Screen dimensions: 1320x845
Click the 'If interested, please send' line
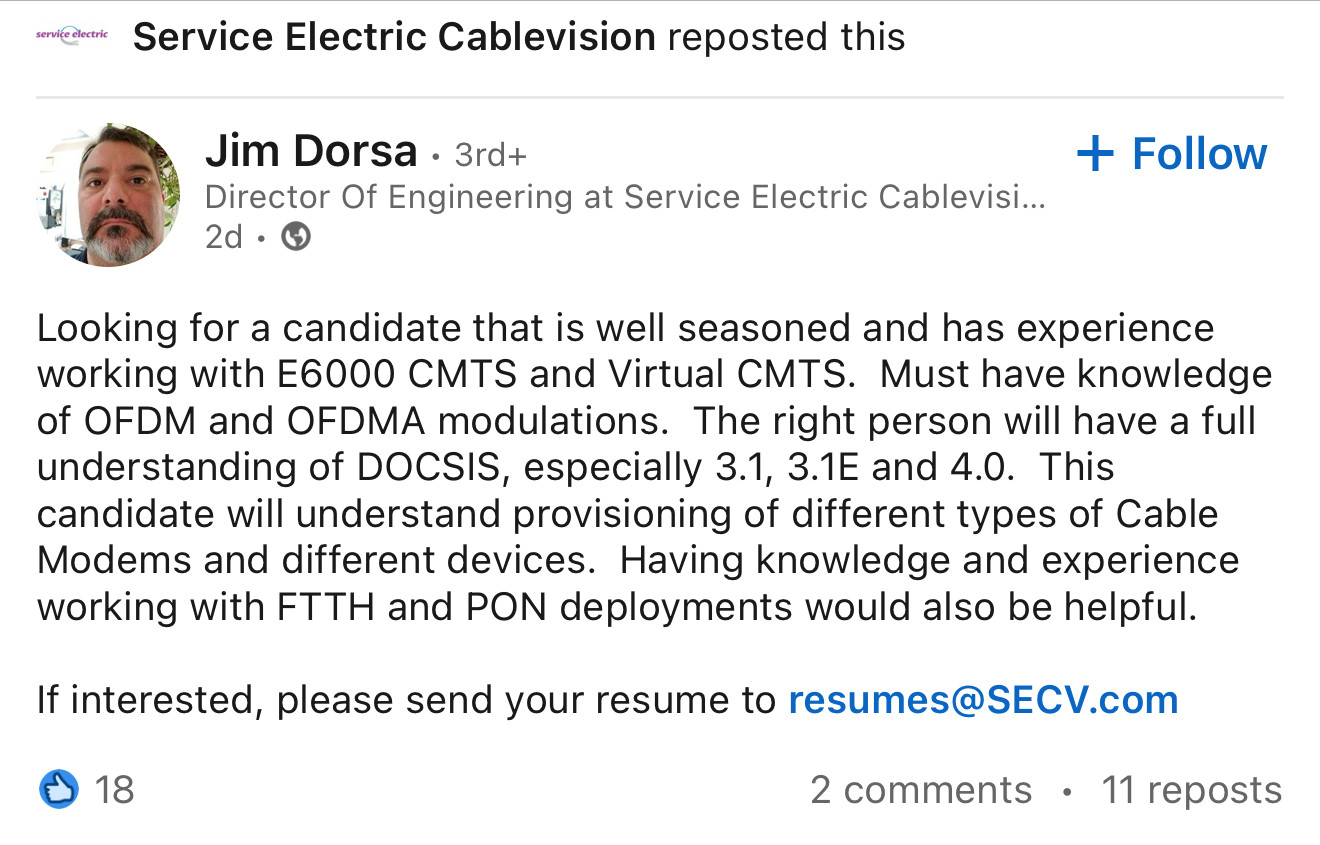[406, 699]
